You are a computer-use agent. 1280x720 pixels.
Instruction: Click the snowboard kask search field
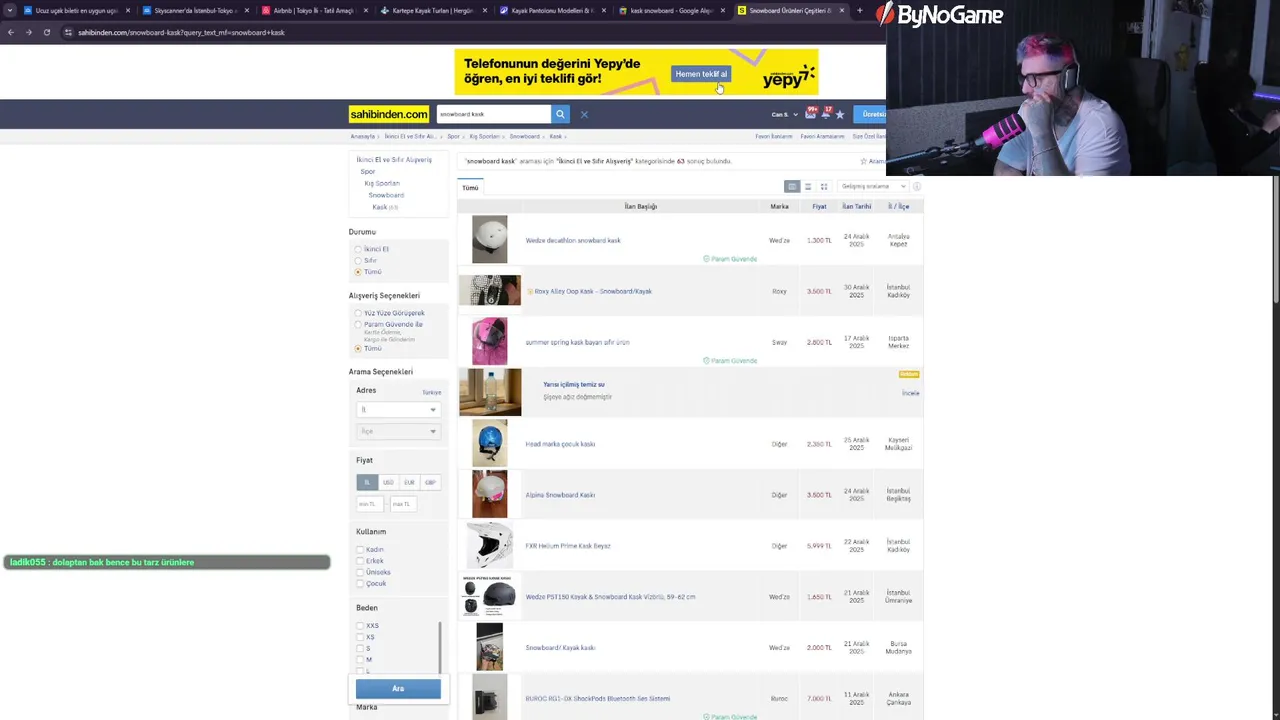[493, 114]
